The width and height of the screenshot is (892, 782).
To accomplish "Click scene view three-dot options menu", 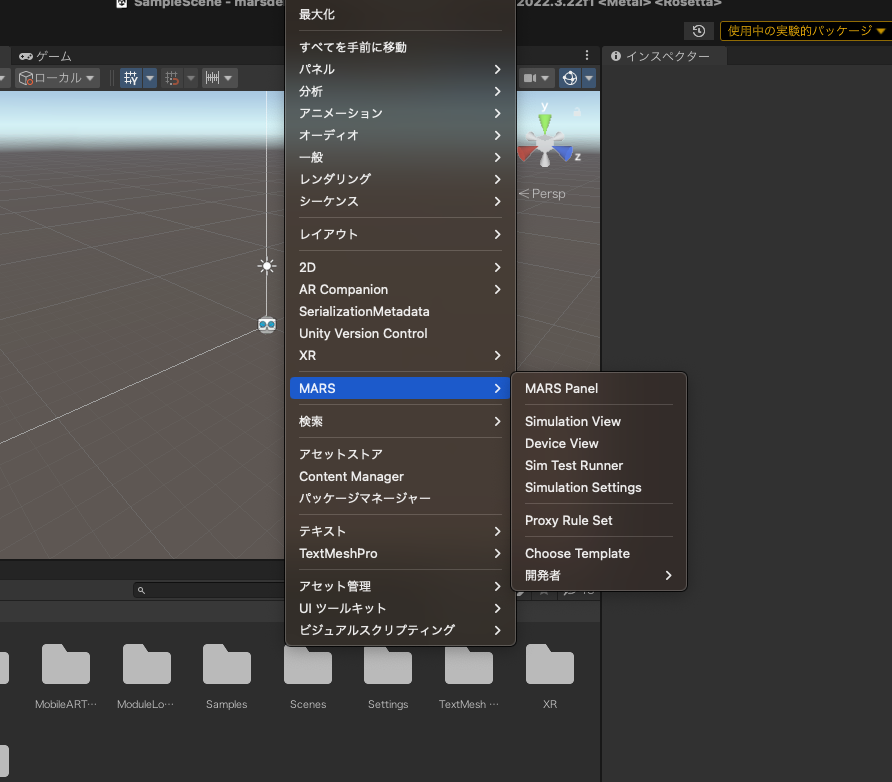I will (587, 55).
